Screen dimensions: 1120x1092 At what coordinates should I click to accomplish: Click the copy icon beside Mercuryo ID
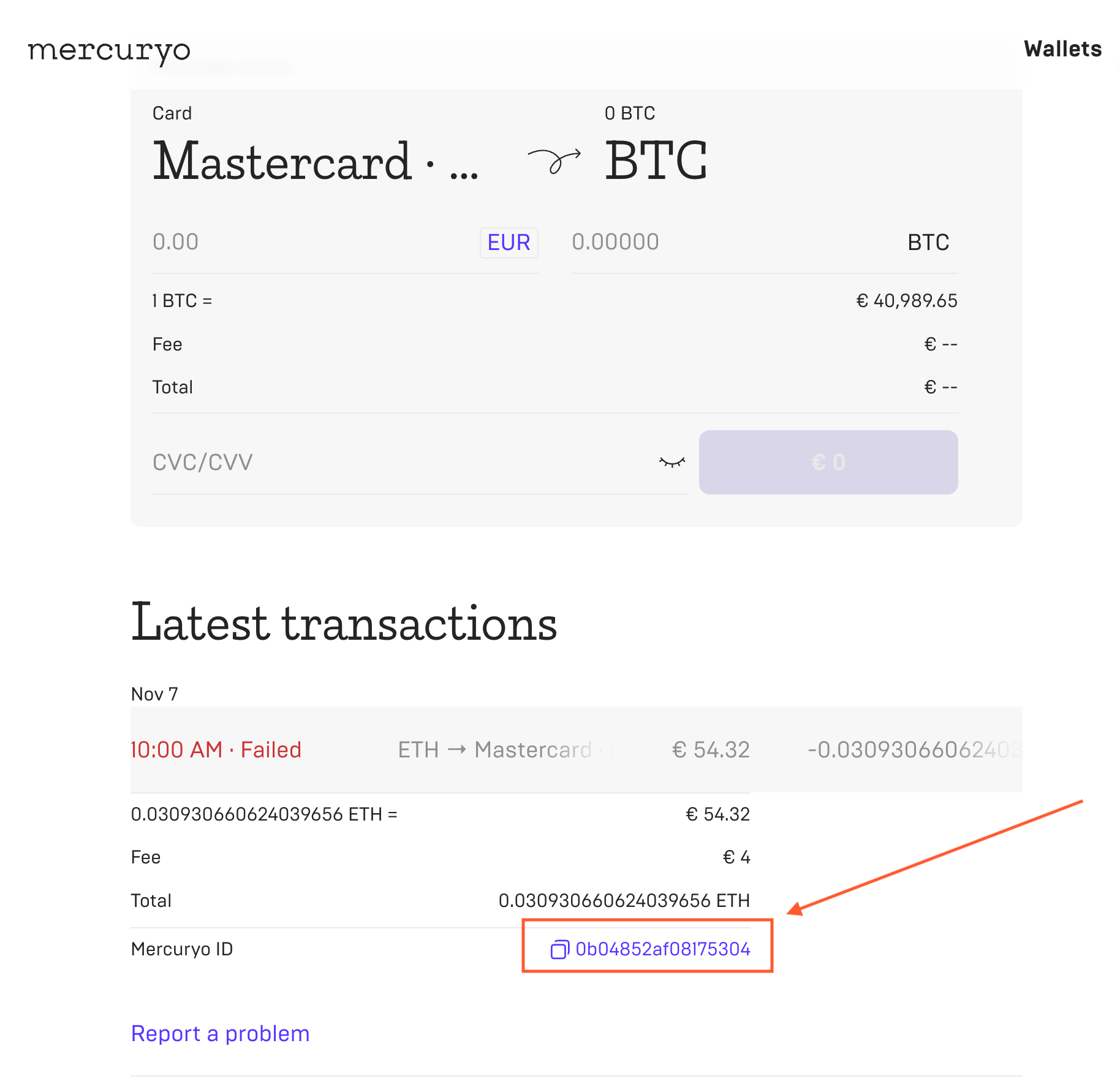559,949
